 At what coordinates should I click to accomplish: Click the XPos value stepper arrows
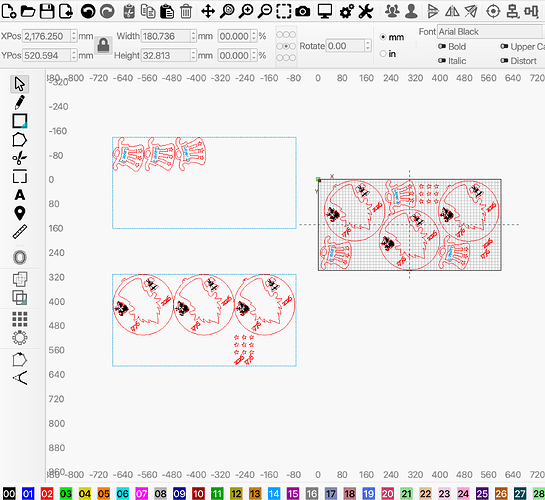[73, 36]
